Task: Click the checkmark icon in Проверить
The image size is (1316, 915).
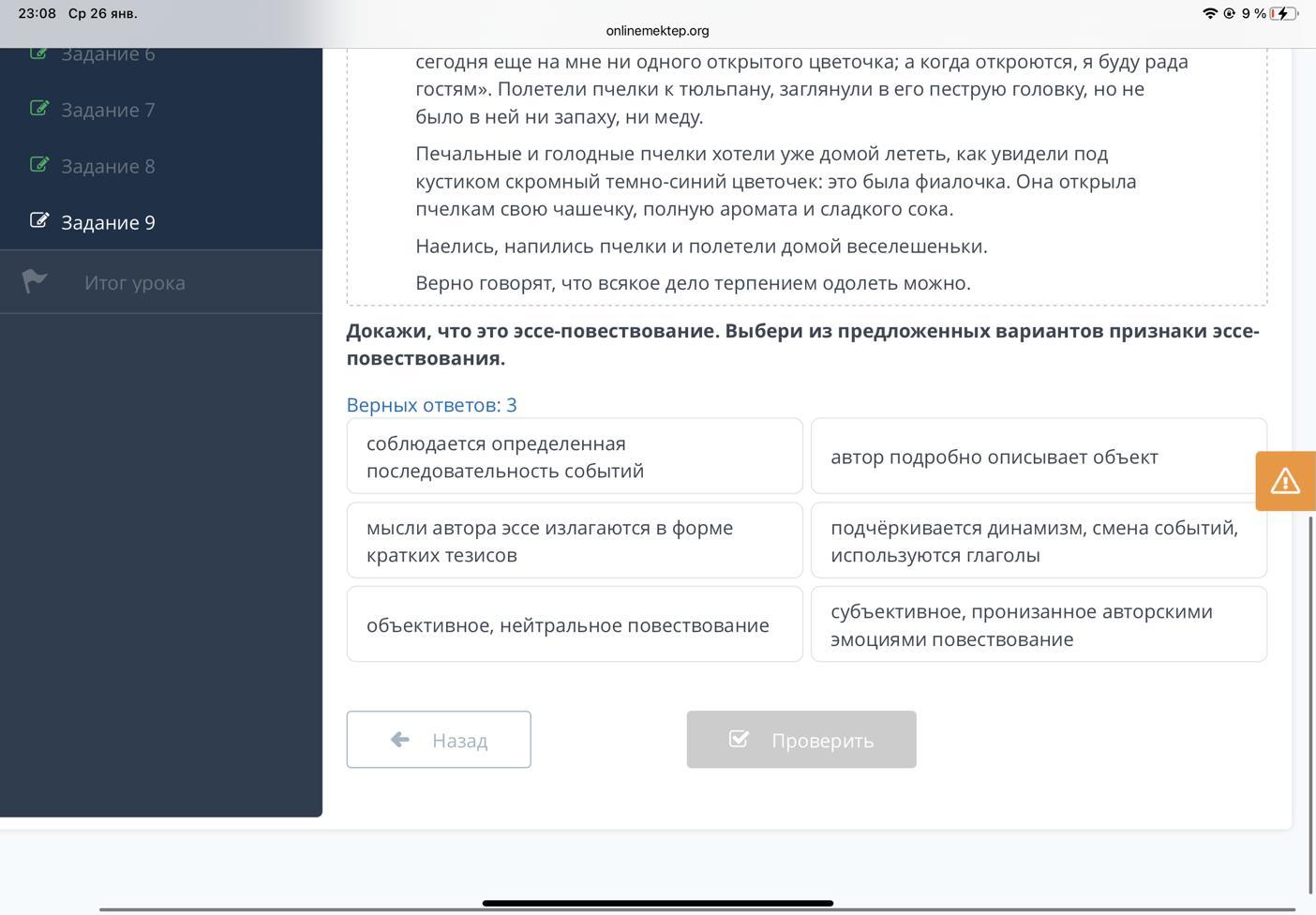Action: (x=739, y=739)
